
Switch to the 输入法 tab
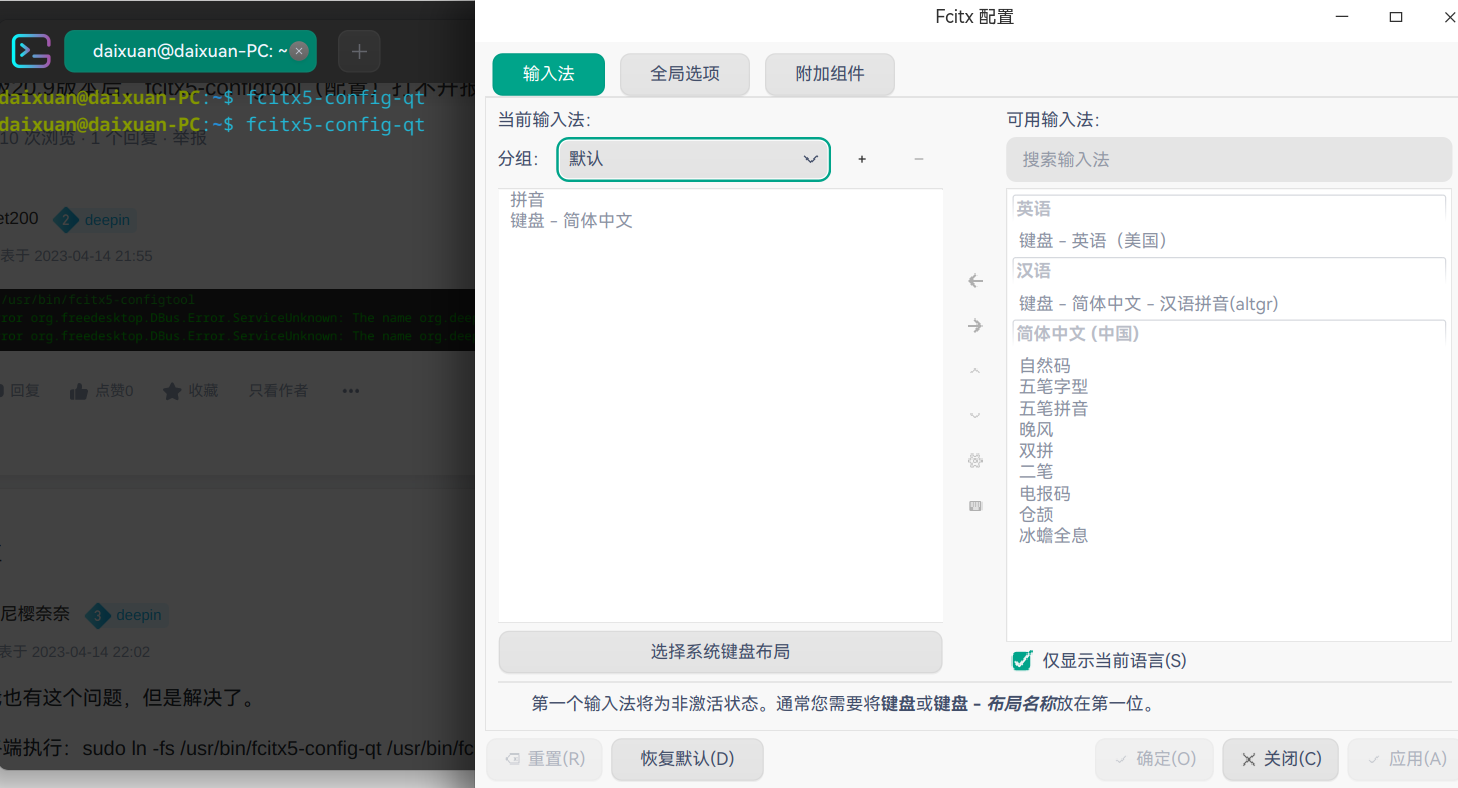[549, 74]
